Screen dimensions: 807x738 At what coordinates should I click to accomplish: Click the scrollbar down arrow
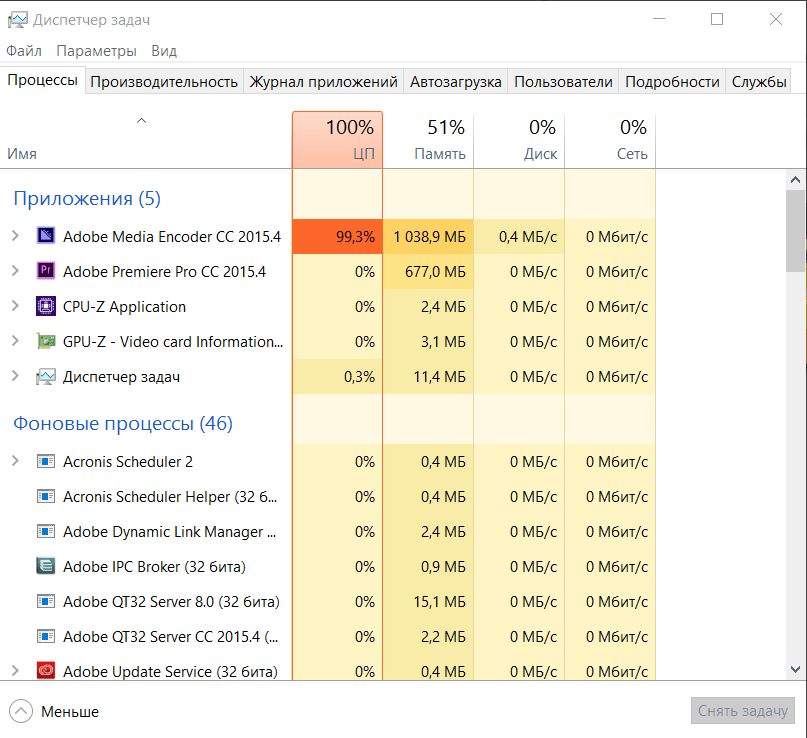pyautogui.click(x=795, y=670)
